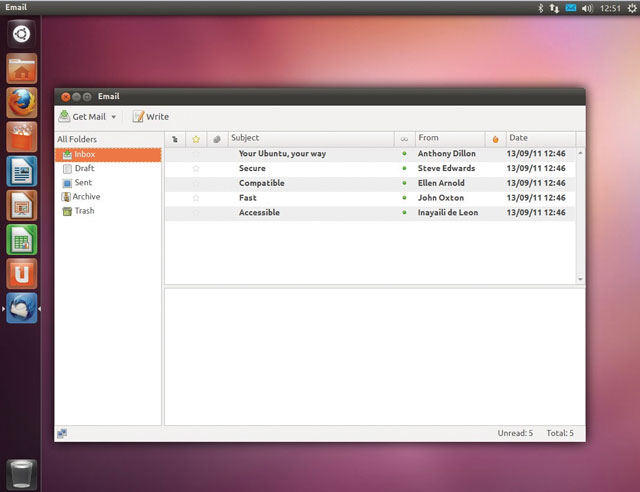
Task: Open Ubuntu Software Center icon
Action: [x=22, y=137]
